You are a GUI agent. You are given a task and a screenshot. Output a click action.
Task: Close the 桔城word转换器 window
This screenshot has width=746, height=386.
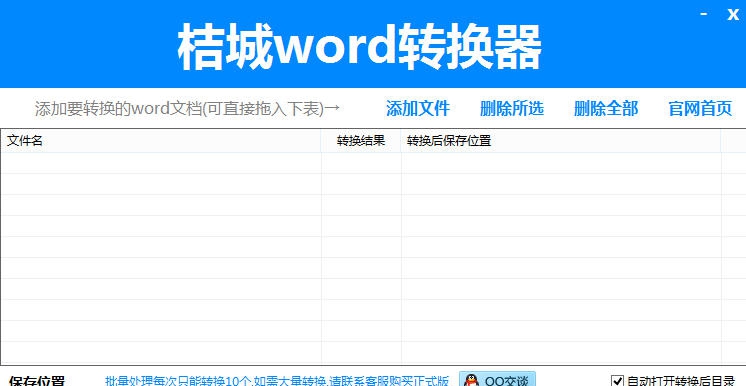coord(733,14)
